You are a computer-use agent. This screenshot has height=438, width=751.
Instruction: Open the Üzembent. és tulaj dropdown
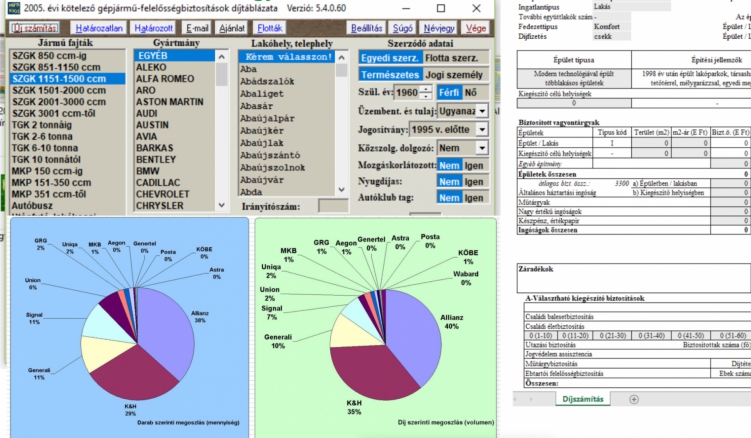[482, 111]
